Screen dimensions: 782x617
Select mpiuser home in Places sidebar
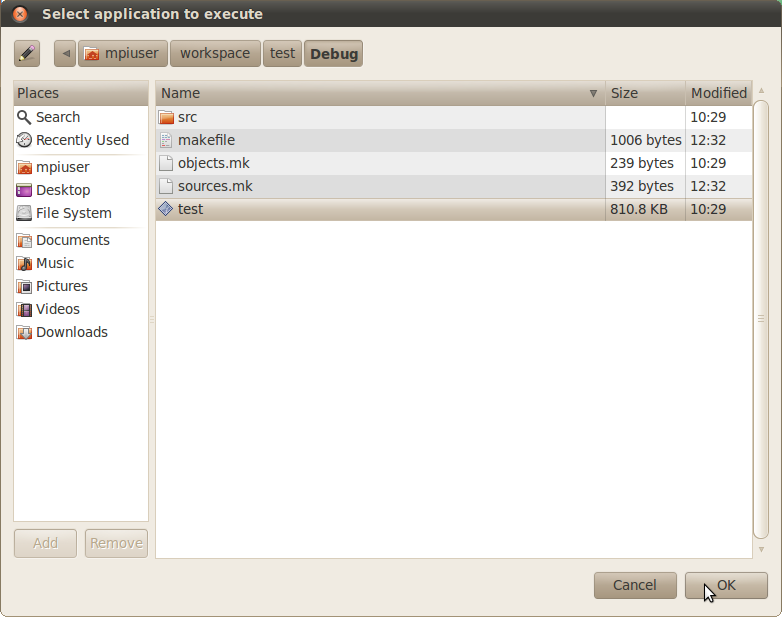click(x=81, y=167)
